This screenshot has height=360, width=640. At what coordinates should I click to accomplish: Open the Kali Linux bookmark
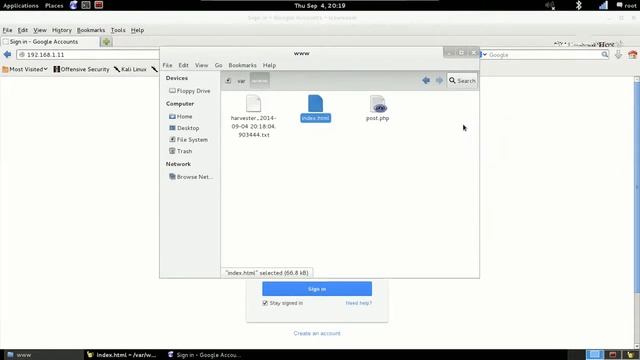pos(130,69)
